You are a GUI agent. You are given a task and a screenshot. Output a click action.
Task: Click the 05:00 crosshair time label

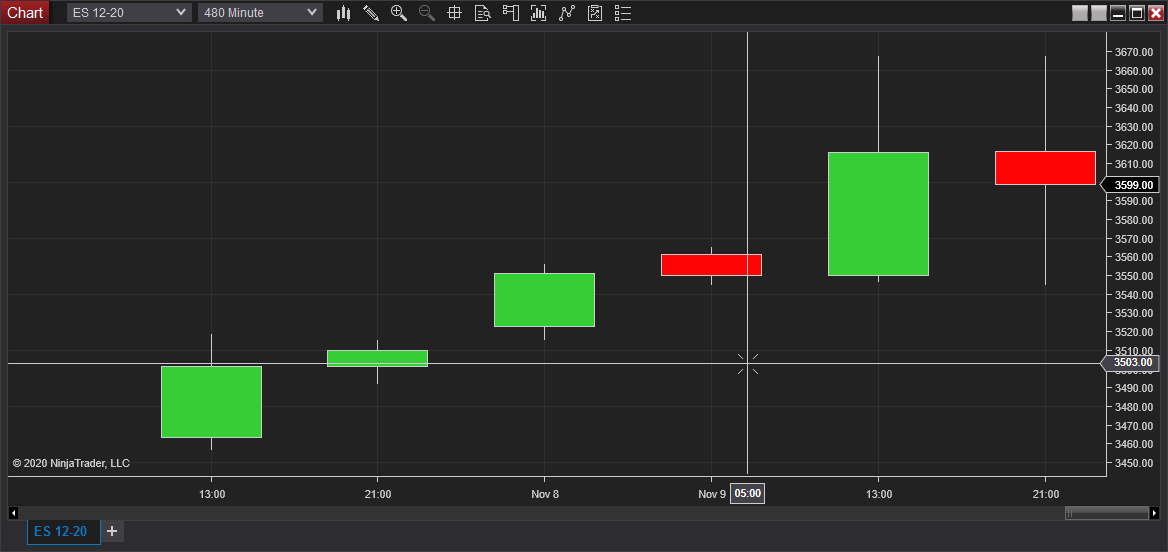tap(747, 494)
